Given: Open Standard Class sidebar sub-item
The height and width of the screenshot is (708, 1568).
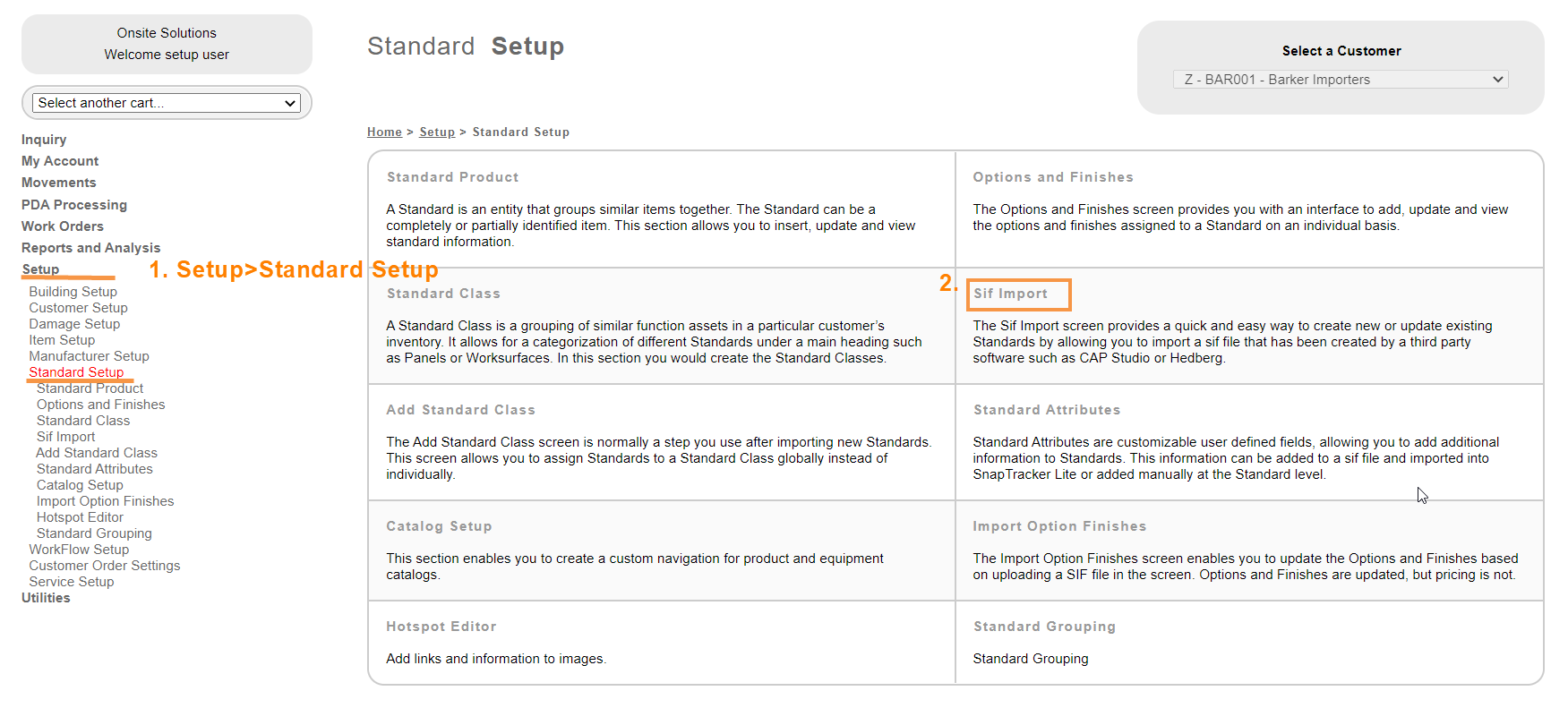Looking at the screenshot, I should click(x=83, y=420).
